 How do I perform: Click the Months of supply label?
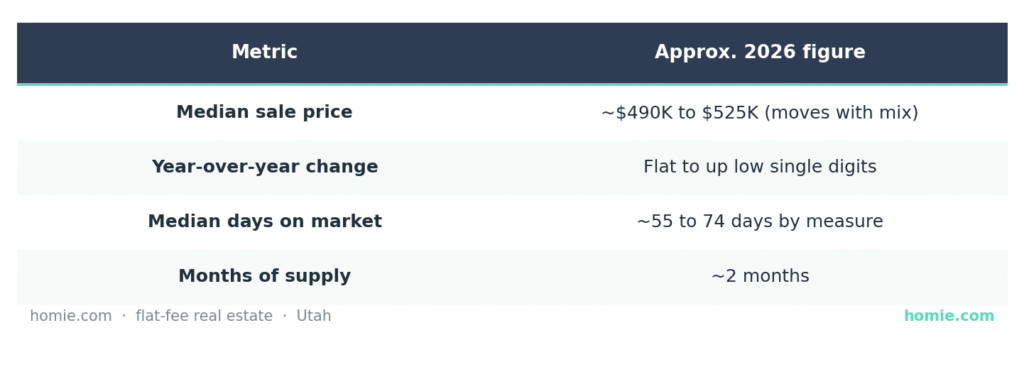pos(264,276)
